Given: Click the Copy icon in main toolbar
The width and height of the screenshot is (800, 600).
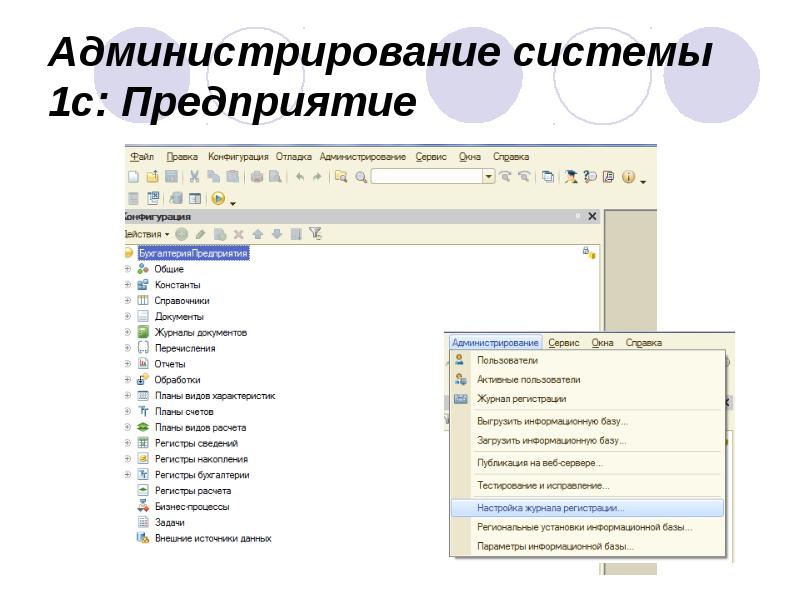Looking at the screenshot, I should (x=213, y=177).
